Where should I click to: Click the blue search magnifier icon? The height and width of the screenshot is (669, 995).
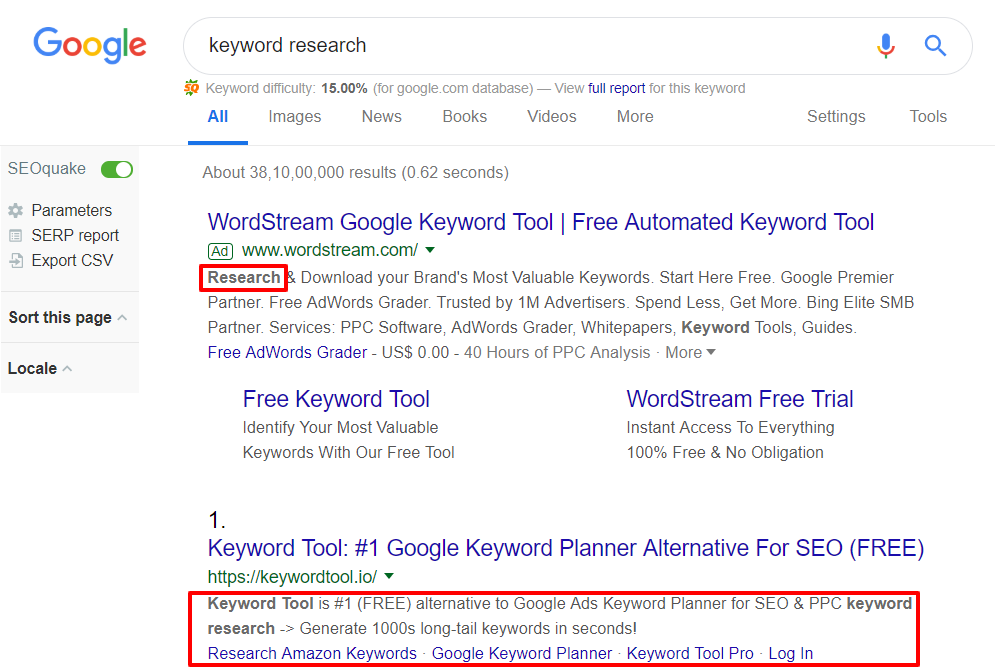click(x=935, y=46)
